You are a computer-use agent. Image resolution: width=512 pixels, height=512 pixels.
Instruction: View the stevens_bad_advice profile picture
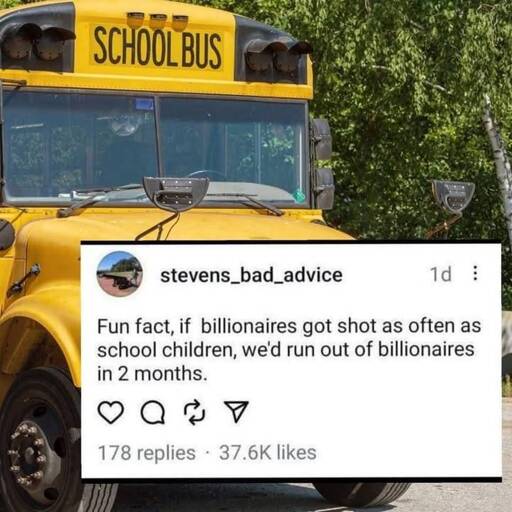(120, 274)
